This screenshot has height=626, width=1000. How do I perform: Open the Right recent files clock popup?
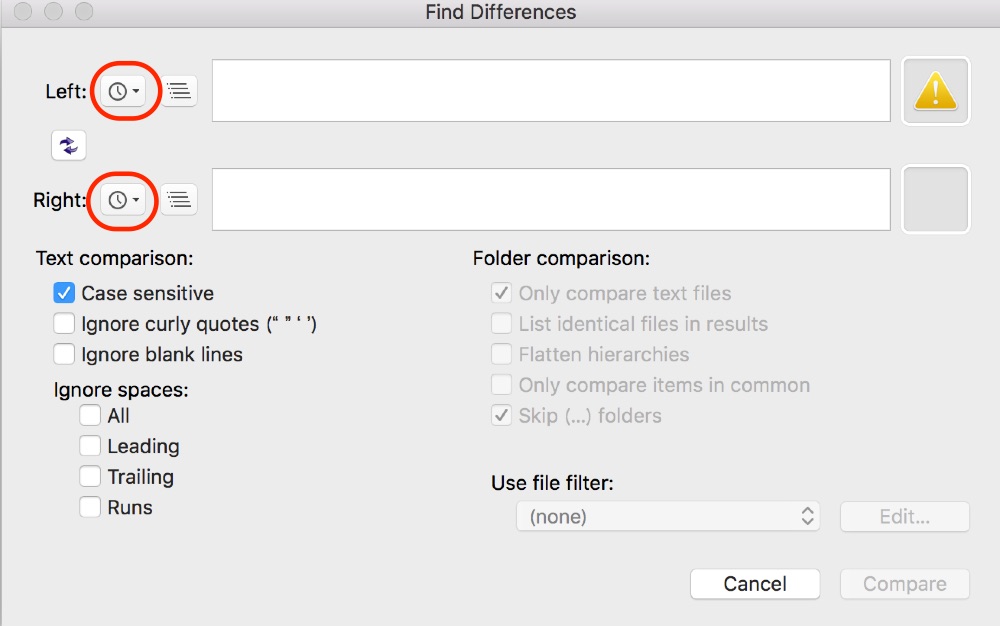pyautogui.click(x=124, y=200)
